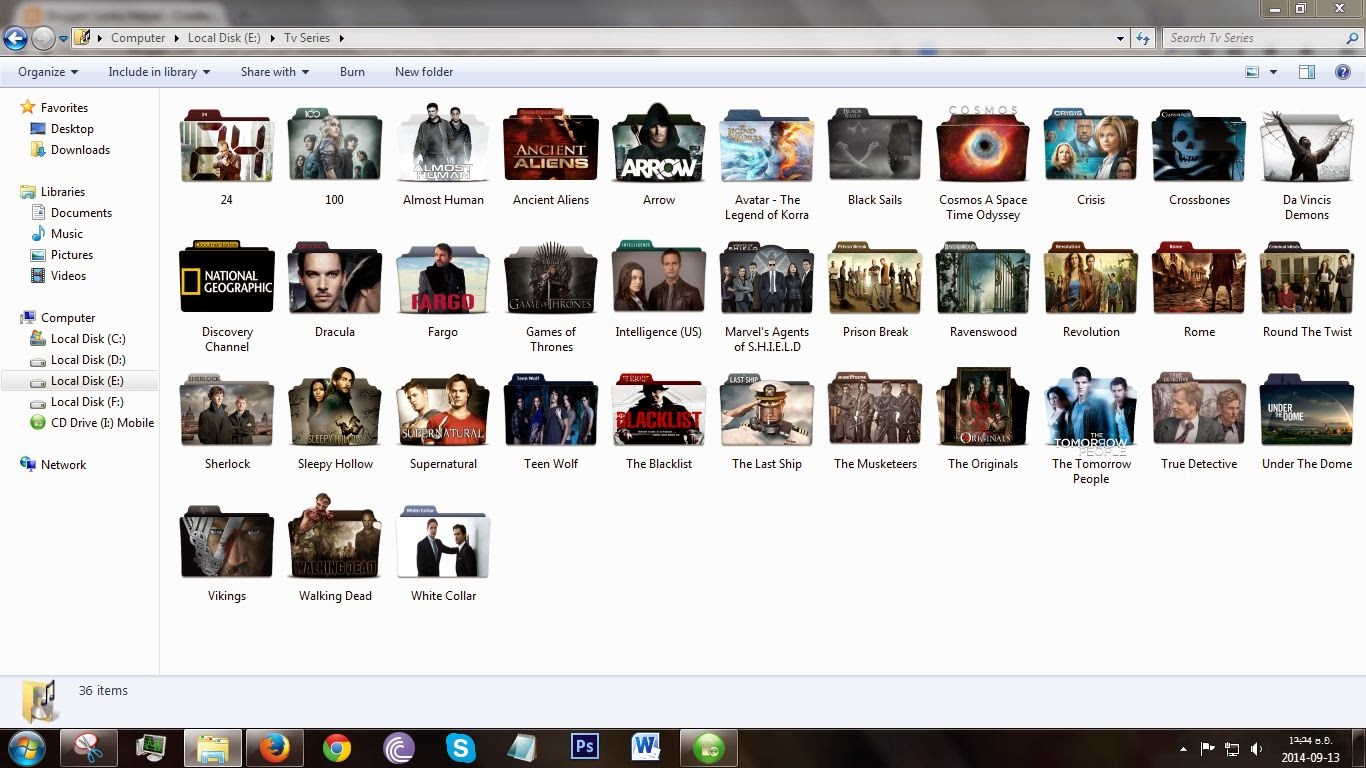This screenshot has height=768, width=1366.
Task: Open the Help question mark icon
Action: coord(1343,72)
